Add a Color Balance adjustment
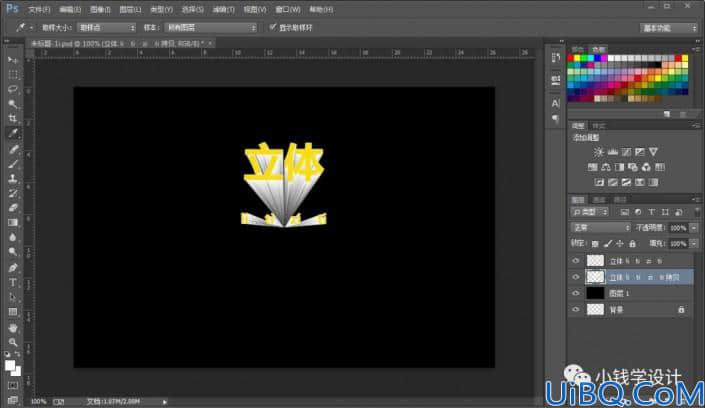The width and height of the screenshot is (705, 408). click(x=606, y=167)
